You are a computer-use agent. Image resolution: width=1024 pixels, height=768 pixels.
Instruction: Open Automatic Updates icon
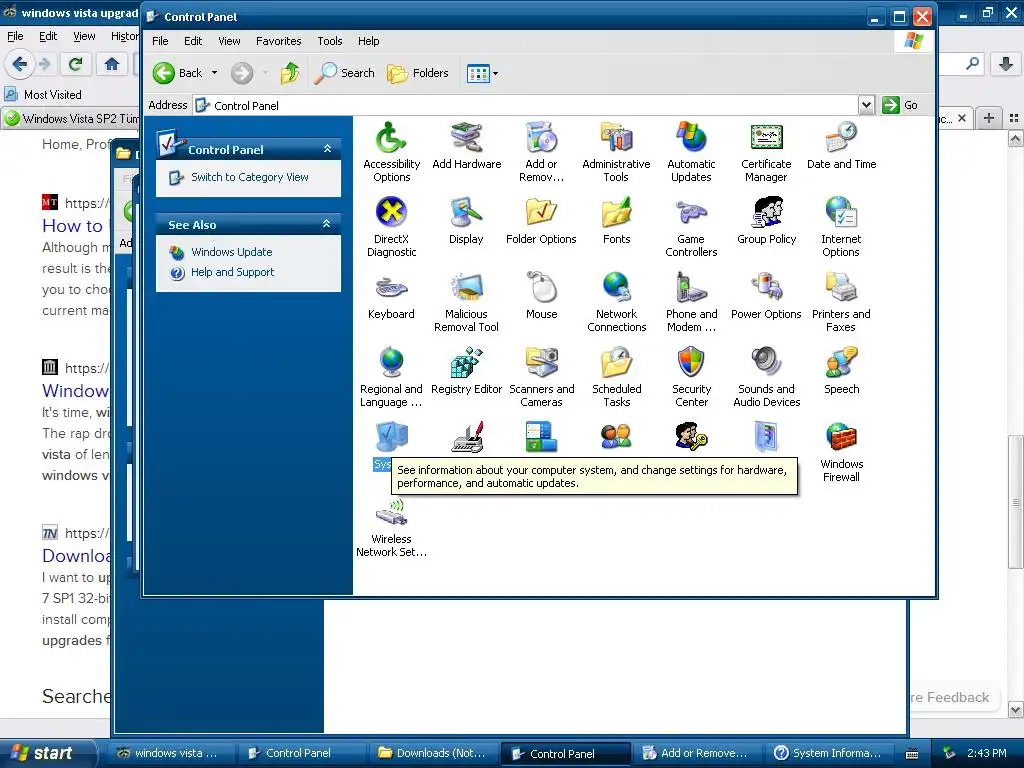[x=691, y=152]
